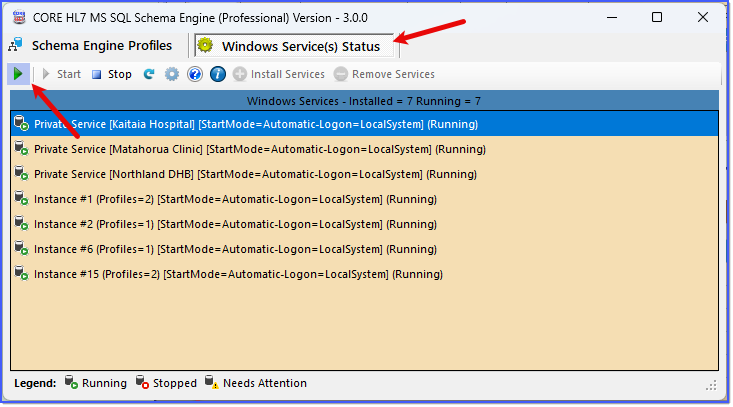This screenshot has width=733, height=407.
Task: Select the Northland DHB private service row
Action: click(x=364, y=174)
